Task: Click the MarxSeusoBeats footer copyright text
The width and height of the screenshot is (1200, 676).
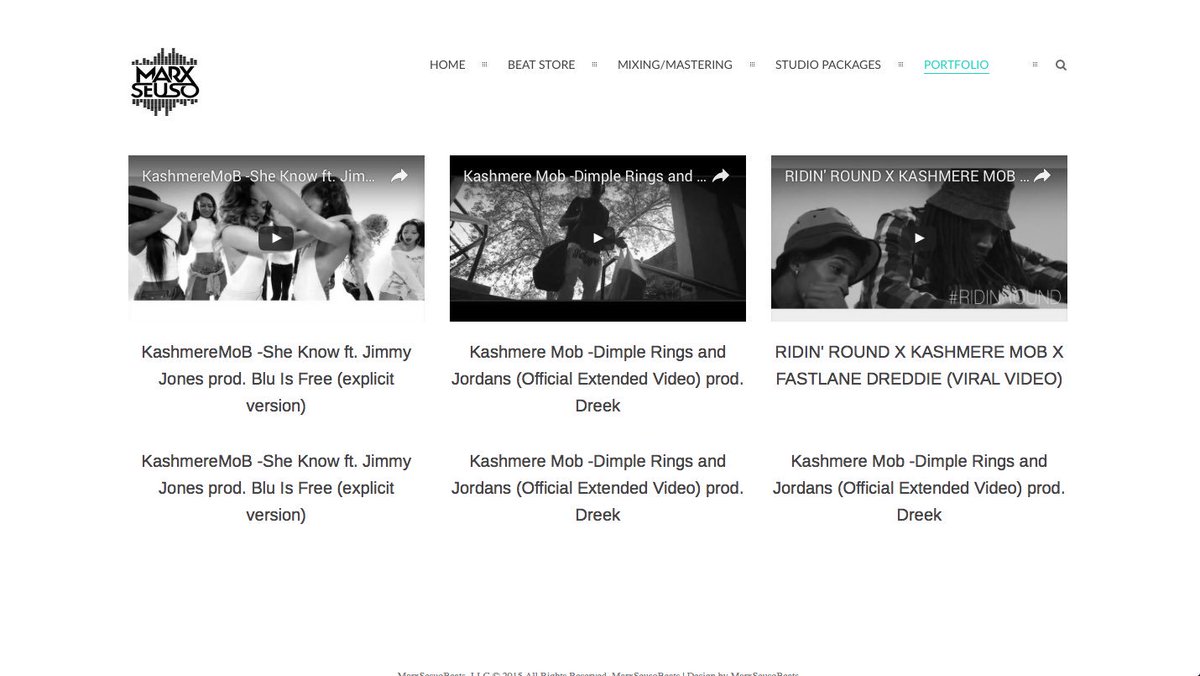Action: click(598, 673)
